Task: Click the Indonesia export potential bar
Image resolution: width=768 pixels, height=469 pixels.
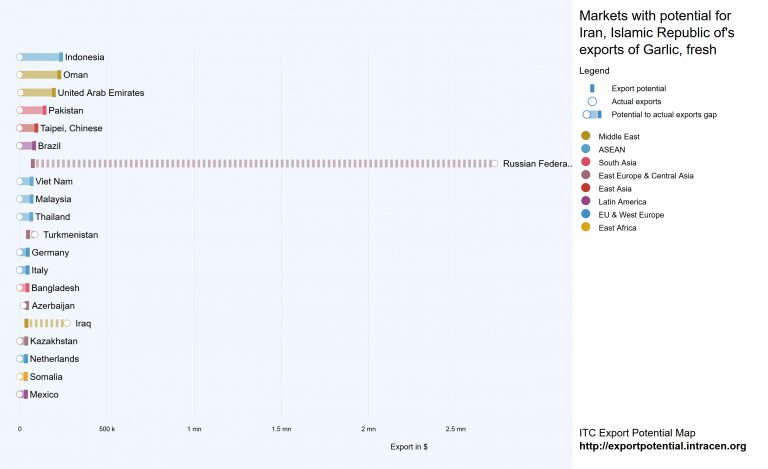Action: [x=40, y=57]
